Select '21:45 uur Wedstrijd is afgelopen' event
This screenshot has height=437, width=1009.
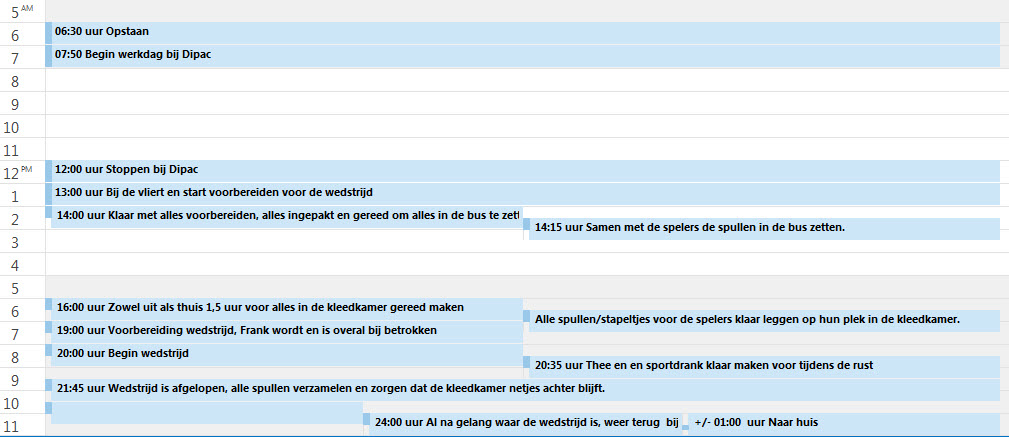pyautogui.click(x=523, y=389)
